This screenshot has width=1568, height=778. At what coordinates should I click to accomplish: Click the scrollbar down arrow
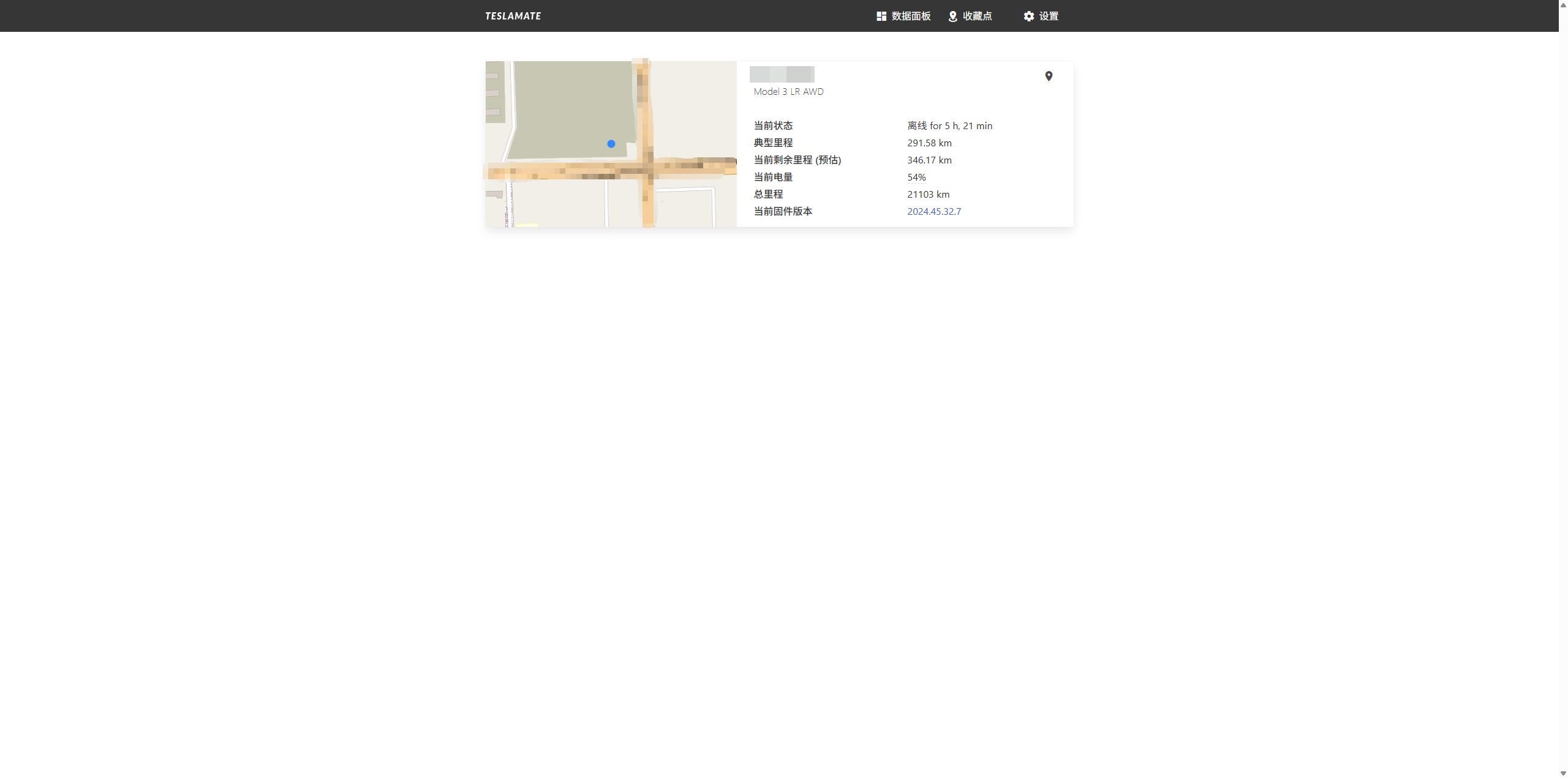tap(1562, 773)
